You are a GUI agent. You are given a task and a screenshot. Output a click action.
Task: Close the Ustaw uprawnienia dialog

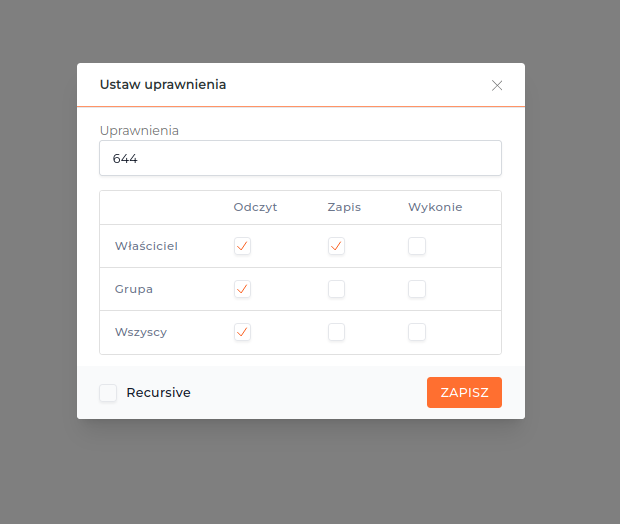click(497, 85)
